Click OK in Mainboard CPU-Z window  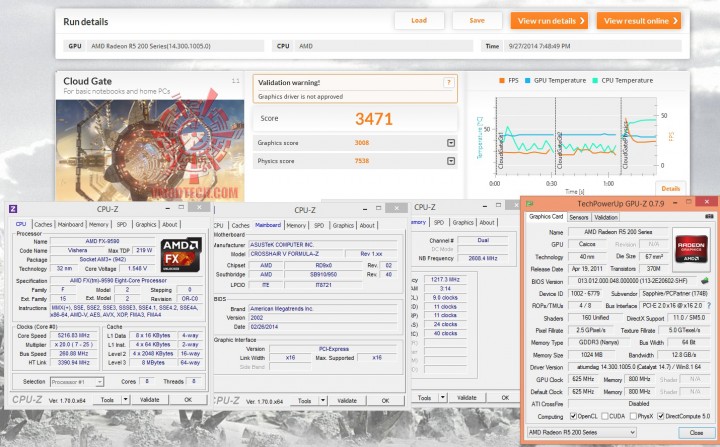pyautogui.click(x=385, y=401)
